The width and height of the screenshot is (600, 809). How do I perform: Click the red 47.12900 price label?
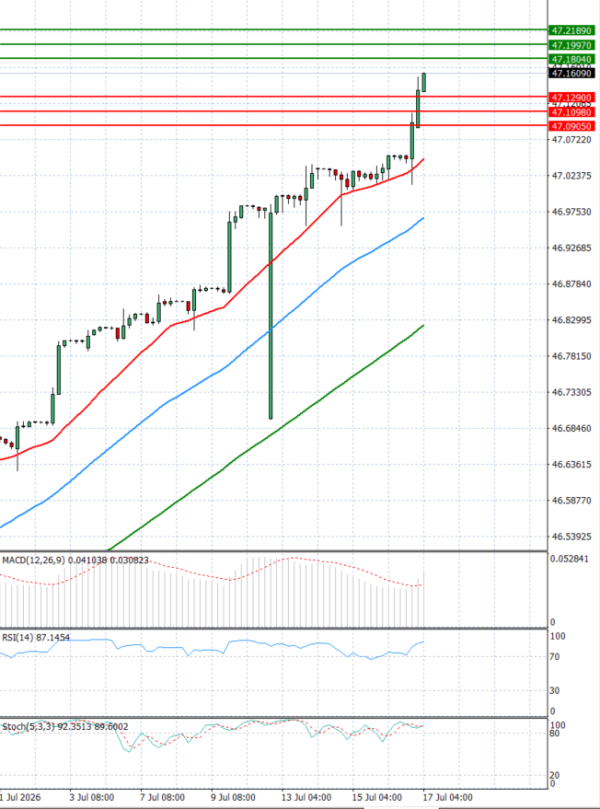571,98
